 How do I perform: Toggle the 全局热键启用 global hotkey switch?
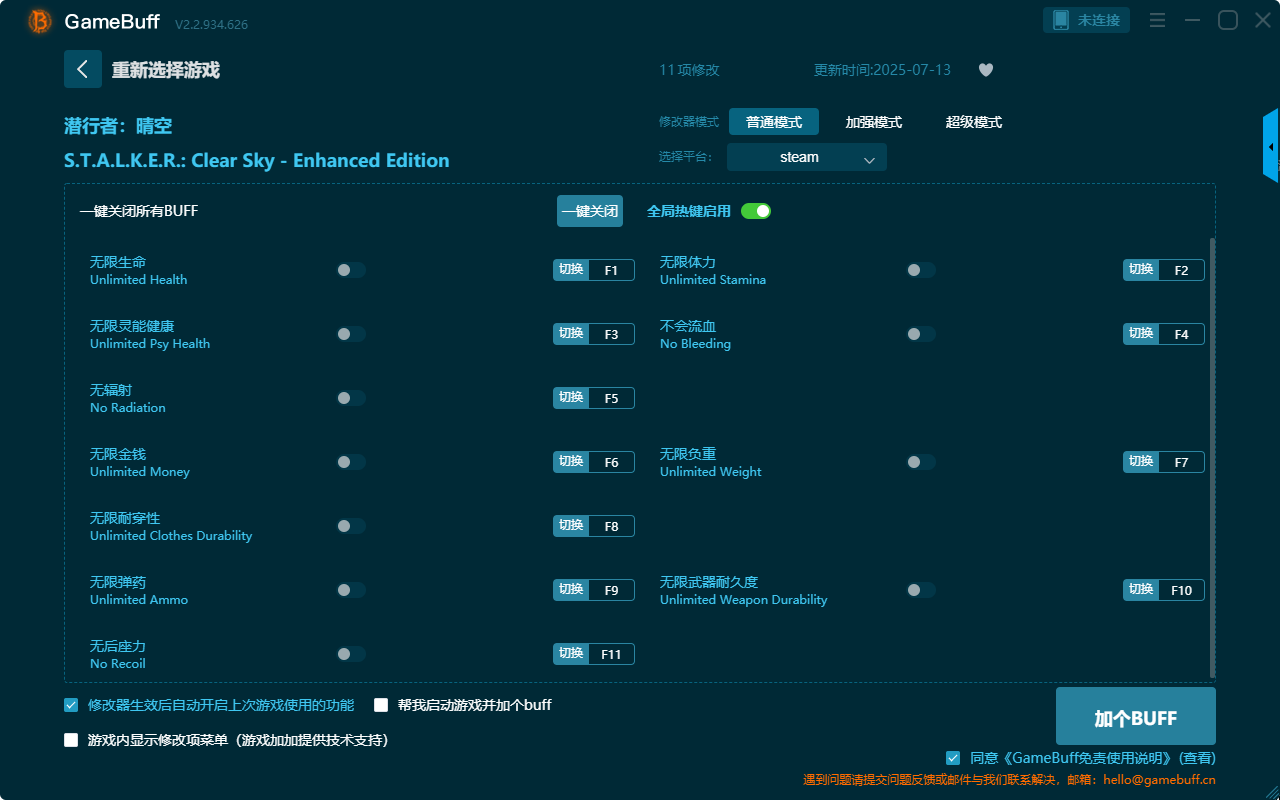[756, 211]
